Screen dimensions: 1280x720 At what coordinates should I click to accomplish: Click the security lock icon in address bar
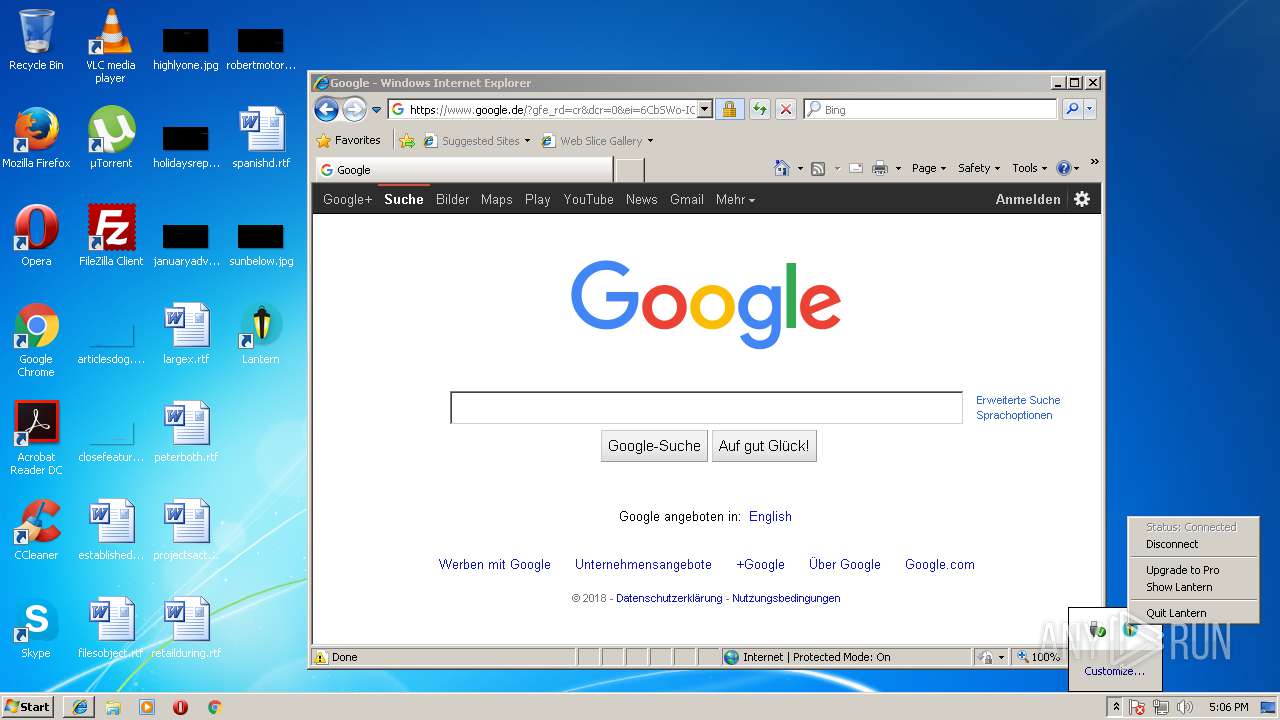[x=729, y=109]
